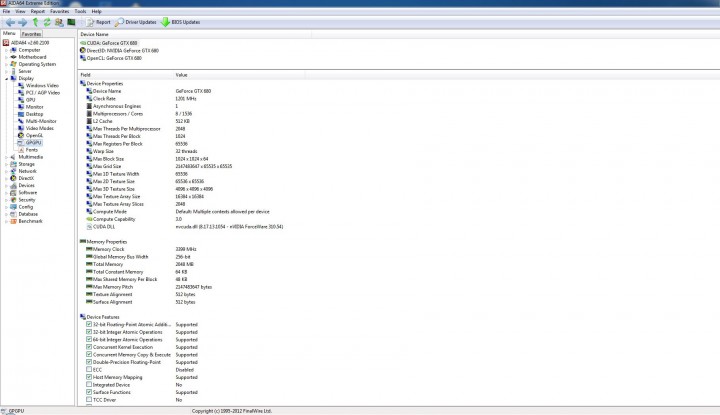Click the BIOS Updates button
Image resolution: width=720 pixels, height=415 pixels.
tap(180, 22)
